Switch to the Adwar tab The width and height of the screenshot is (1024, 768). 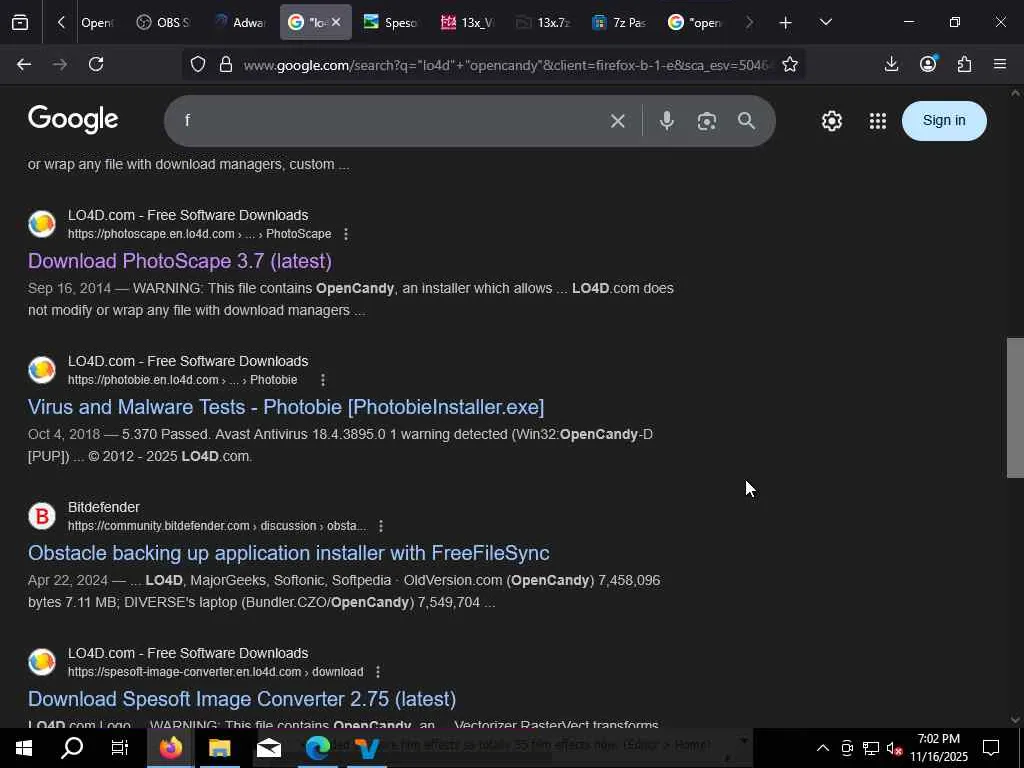click(x=240, y=22)
